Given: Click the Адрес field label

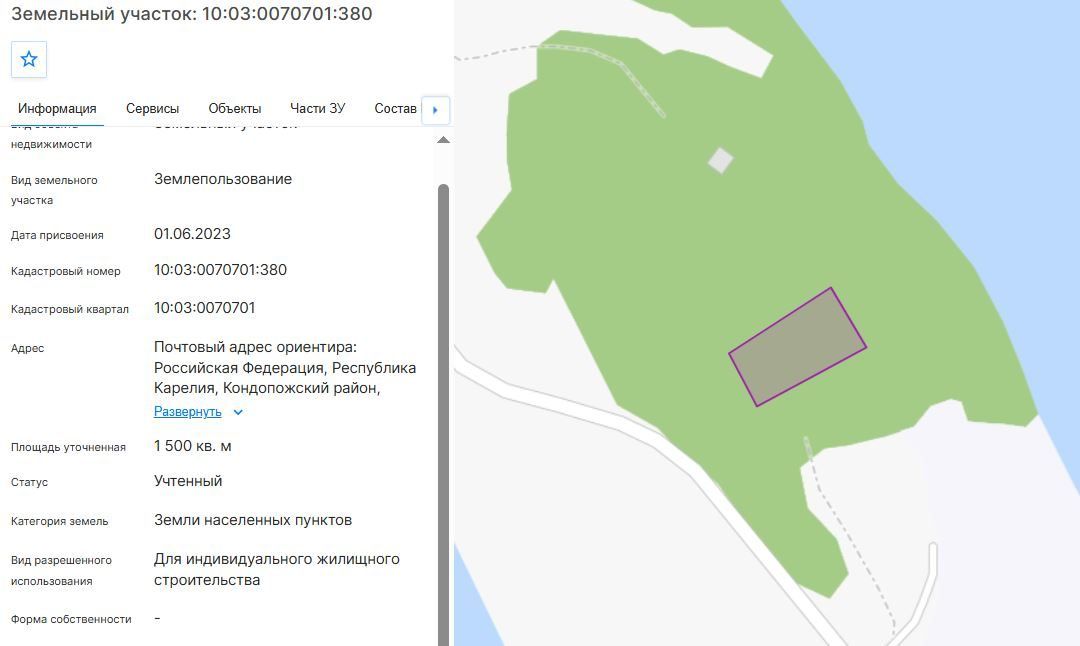Looking at the screenshot, I should [x=28, y=348].
